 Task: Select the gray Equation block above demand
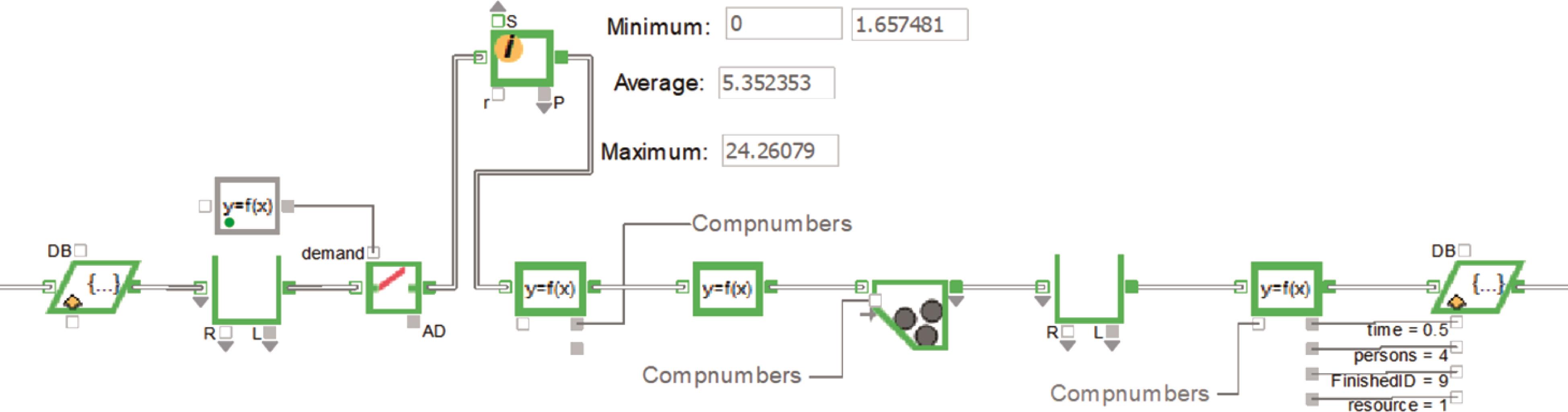247,206
